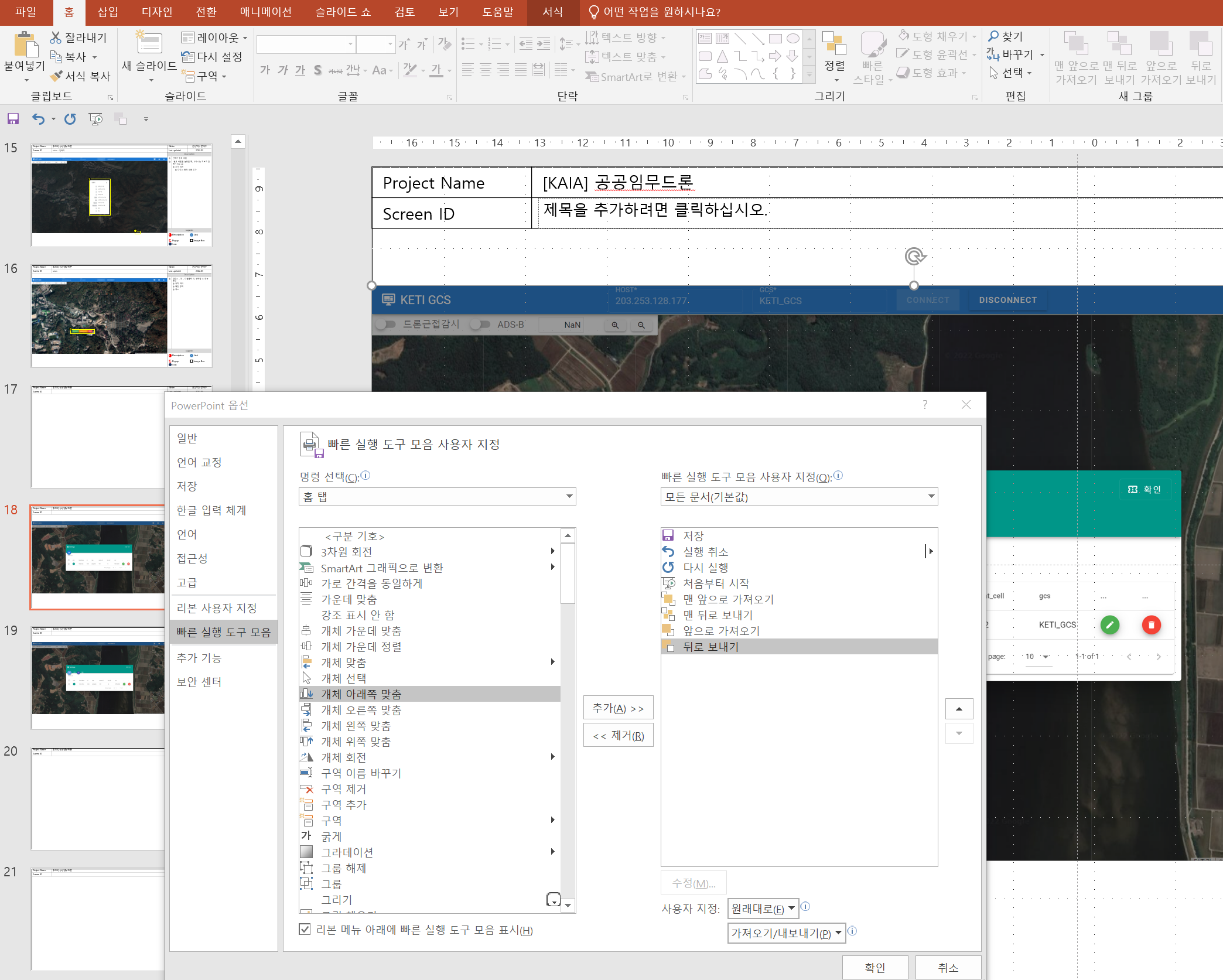1223x980 pixels.
Task: Open the 가져오기/내보내기 dropdown
Action: (786, 933)
